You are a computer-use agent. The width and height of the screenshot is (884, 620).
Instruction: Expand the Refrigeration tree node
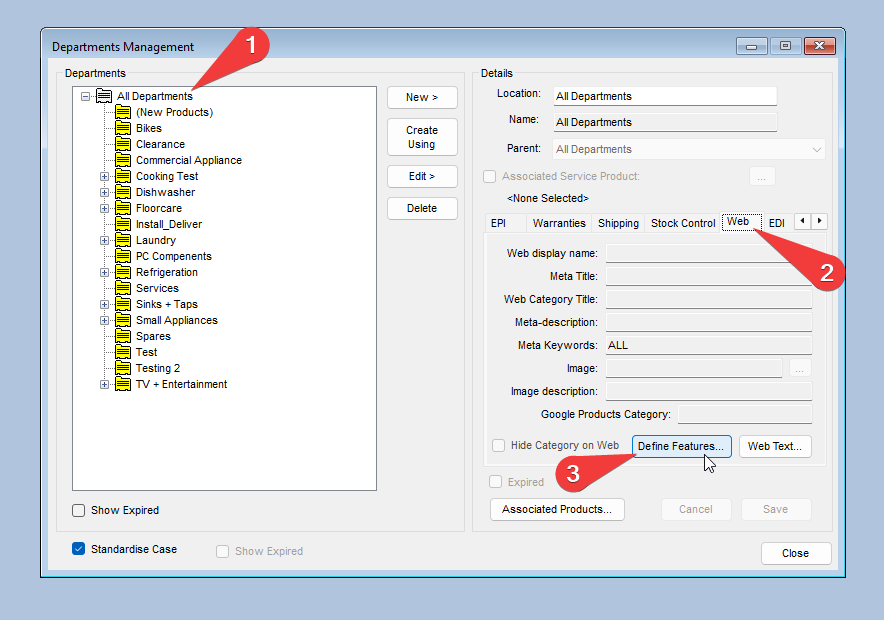104,272
